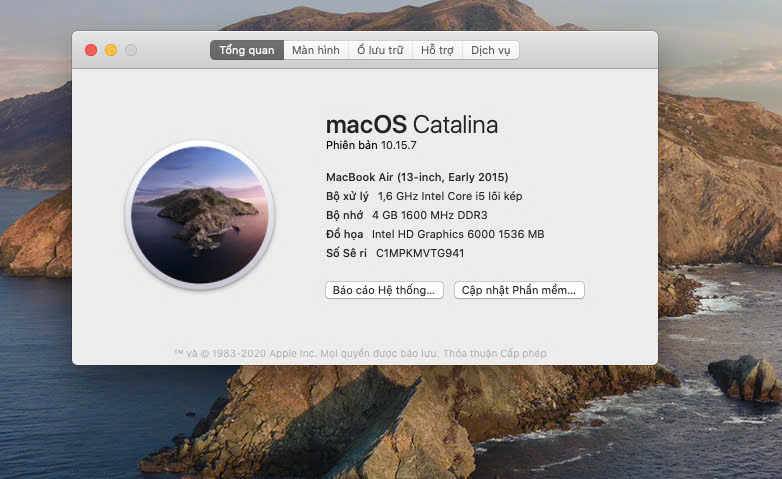The width and height of the screenshot is (782, 479).
Task: Click Phiên bản 10.15.7 version text
Action: [371, 146]
